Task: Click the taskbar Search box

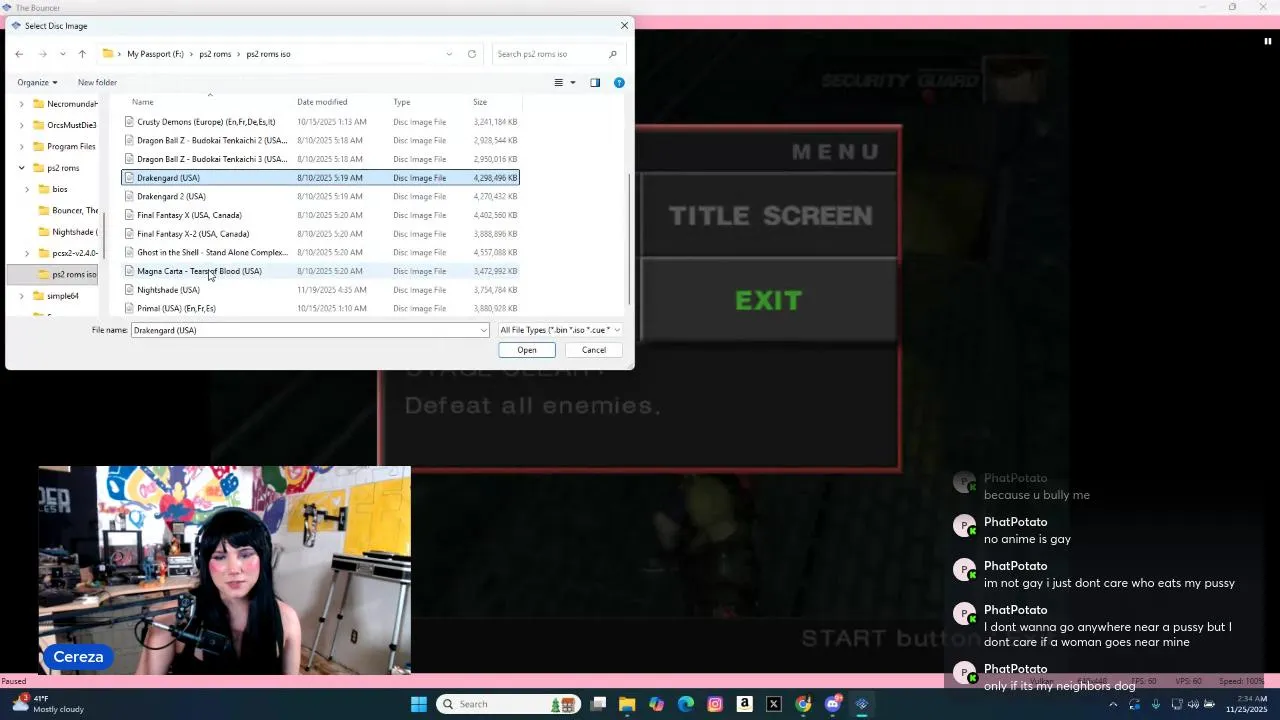Action: [x=510, y=704]
